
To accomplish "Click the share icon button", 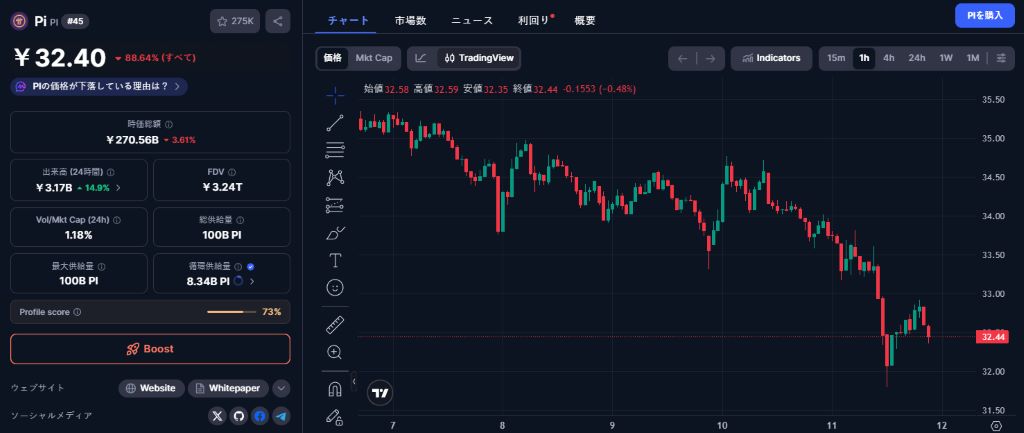I will pos(278,21).
